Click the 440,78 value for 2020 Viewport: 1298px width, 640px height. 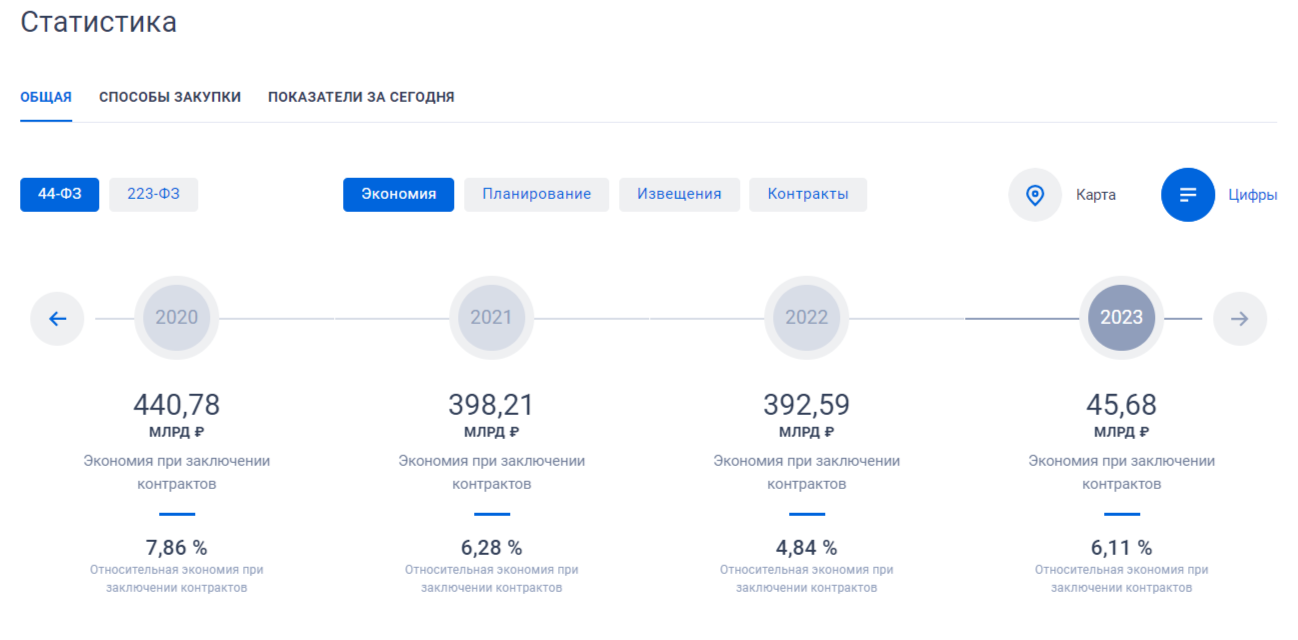177,405
